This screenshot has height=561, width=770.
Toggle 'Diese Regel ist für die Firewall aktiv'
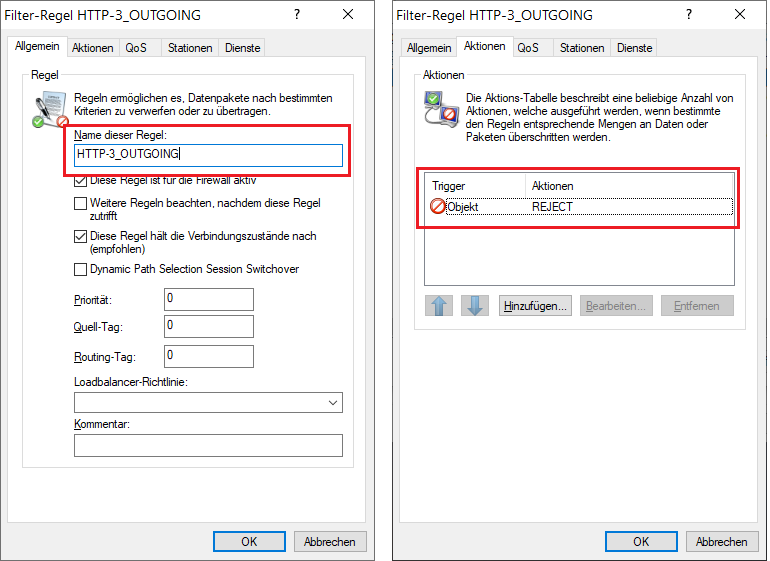point(81,181)
